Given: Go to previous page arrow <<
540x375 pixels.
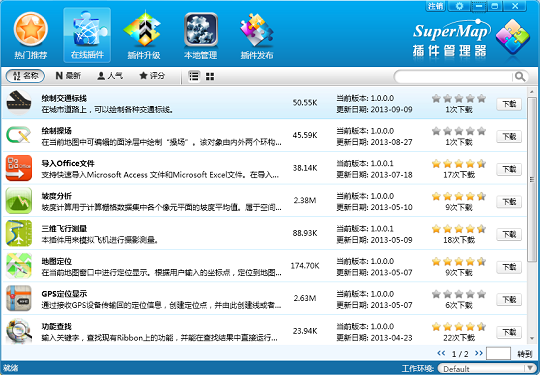Looking at the screenshot, I should tap(441, 353).
